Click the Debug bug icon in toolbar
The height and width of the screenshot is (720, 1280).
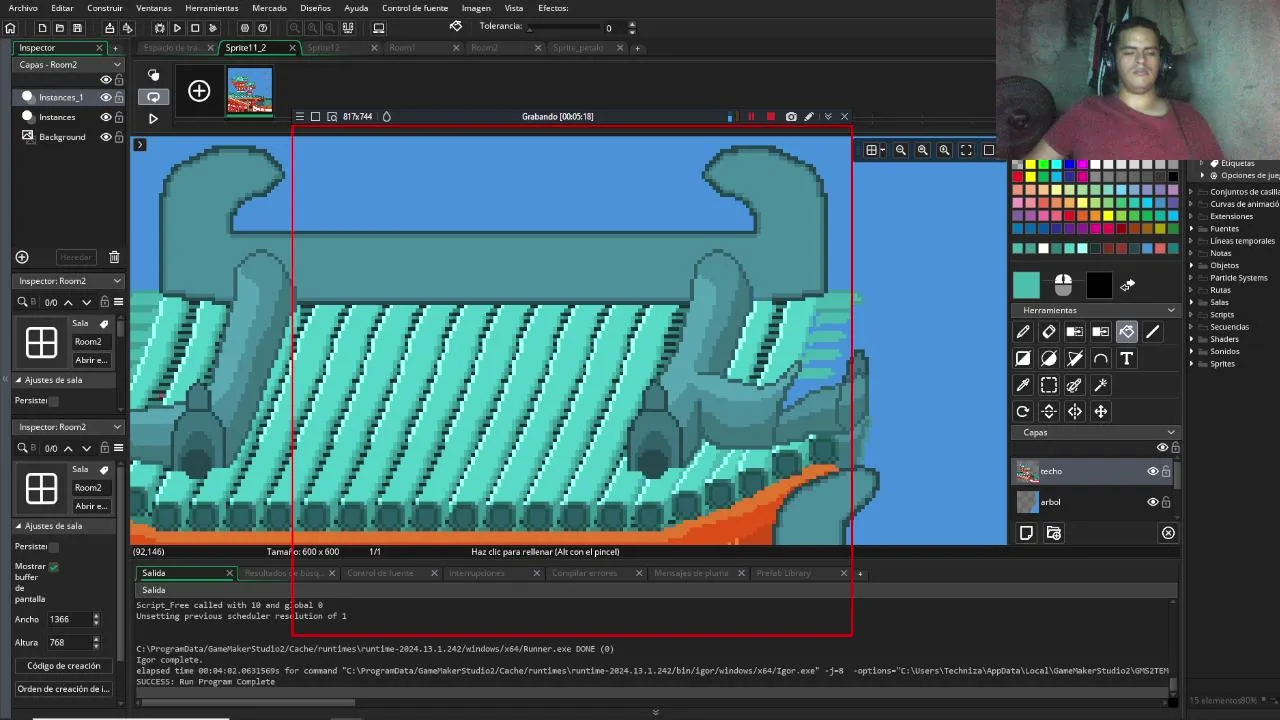(159, 28)
